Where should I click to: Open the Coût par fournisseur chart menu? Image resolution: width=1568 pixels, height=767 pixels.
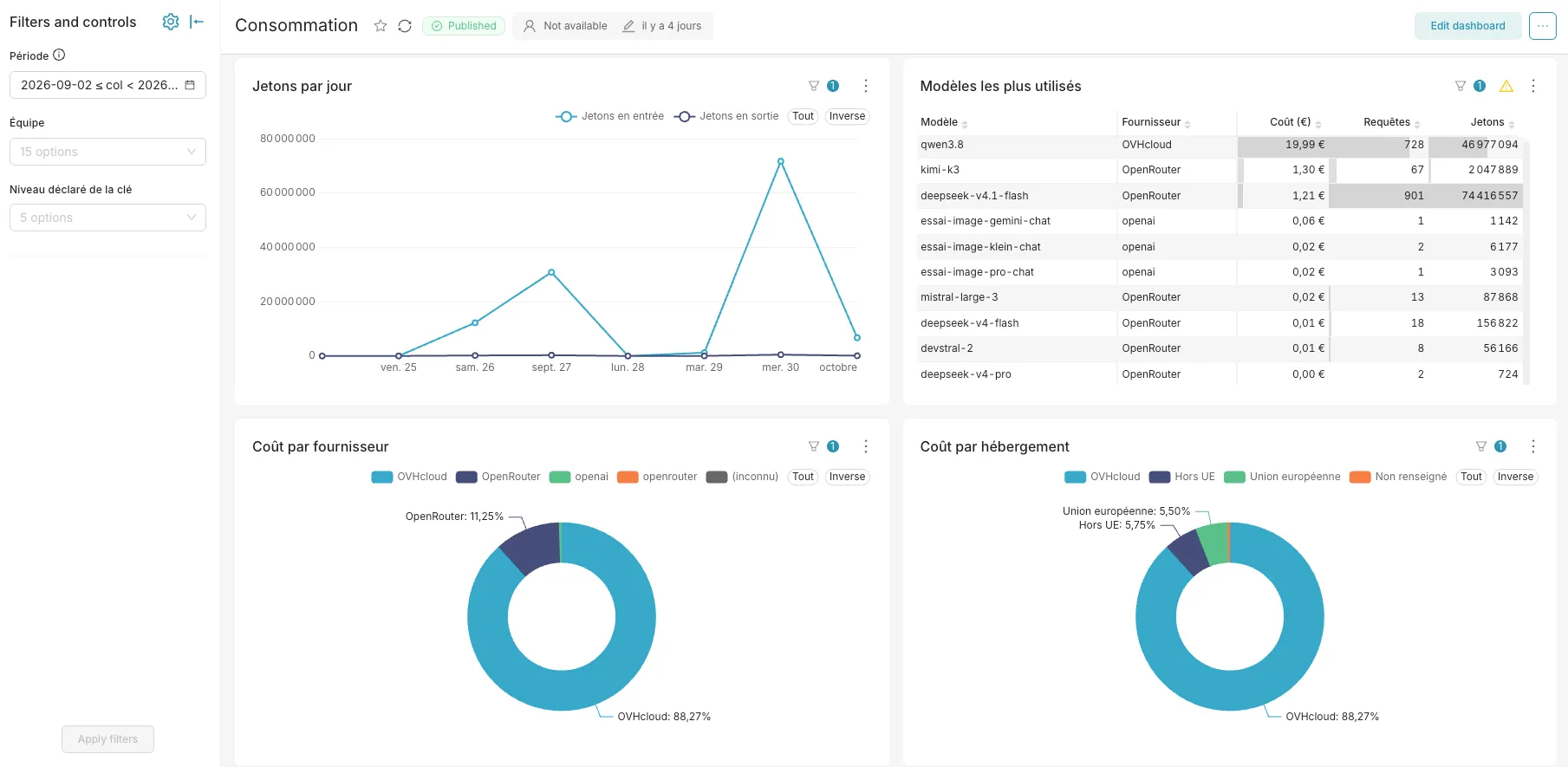pyautogui.click(x=866, y=446)
